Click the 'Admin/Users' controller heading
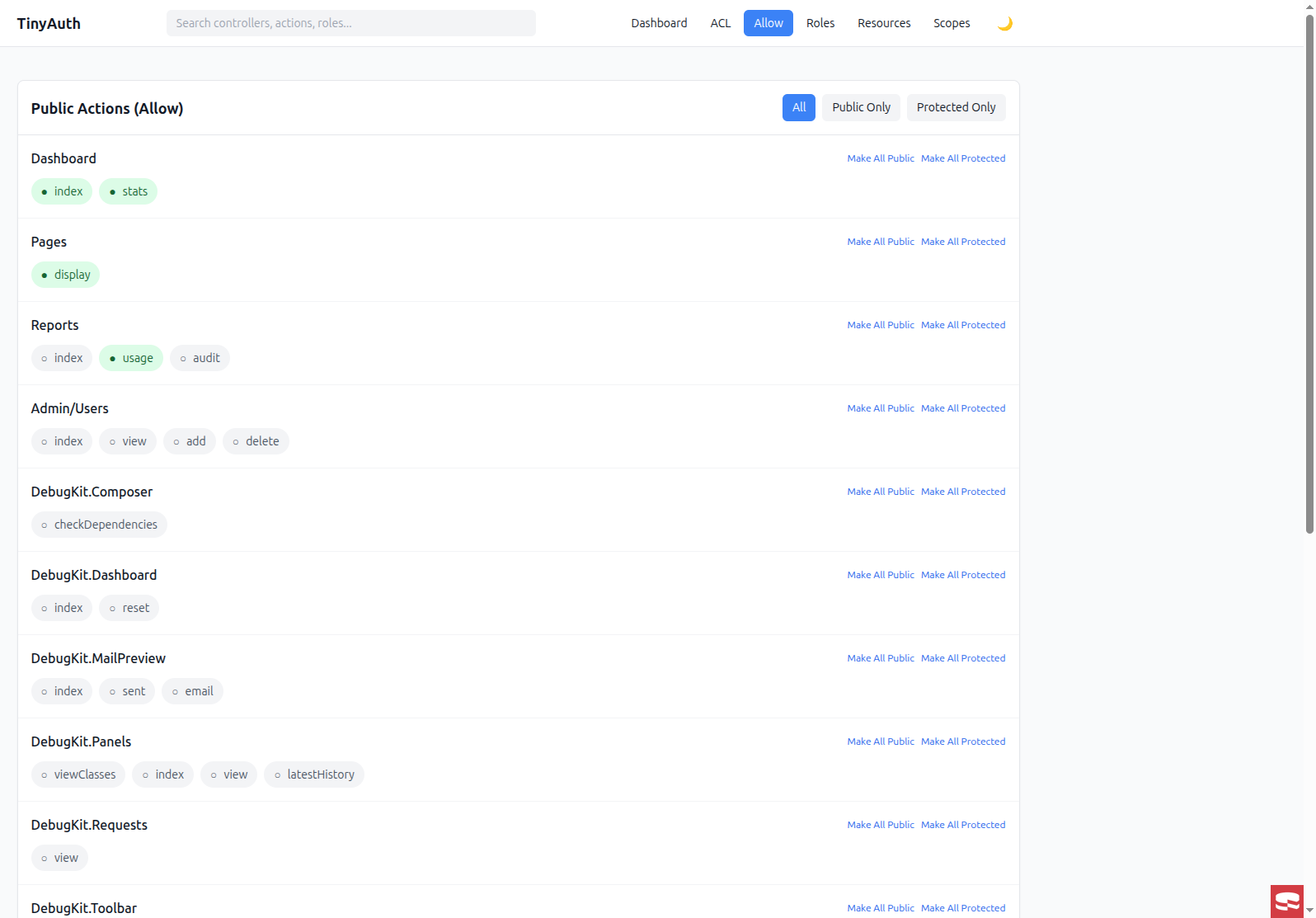1316x918 pixels. 69,408
